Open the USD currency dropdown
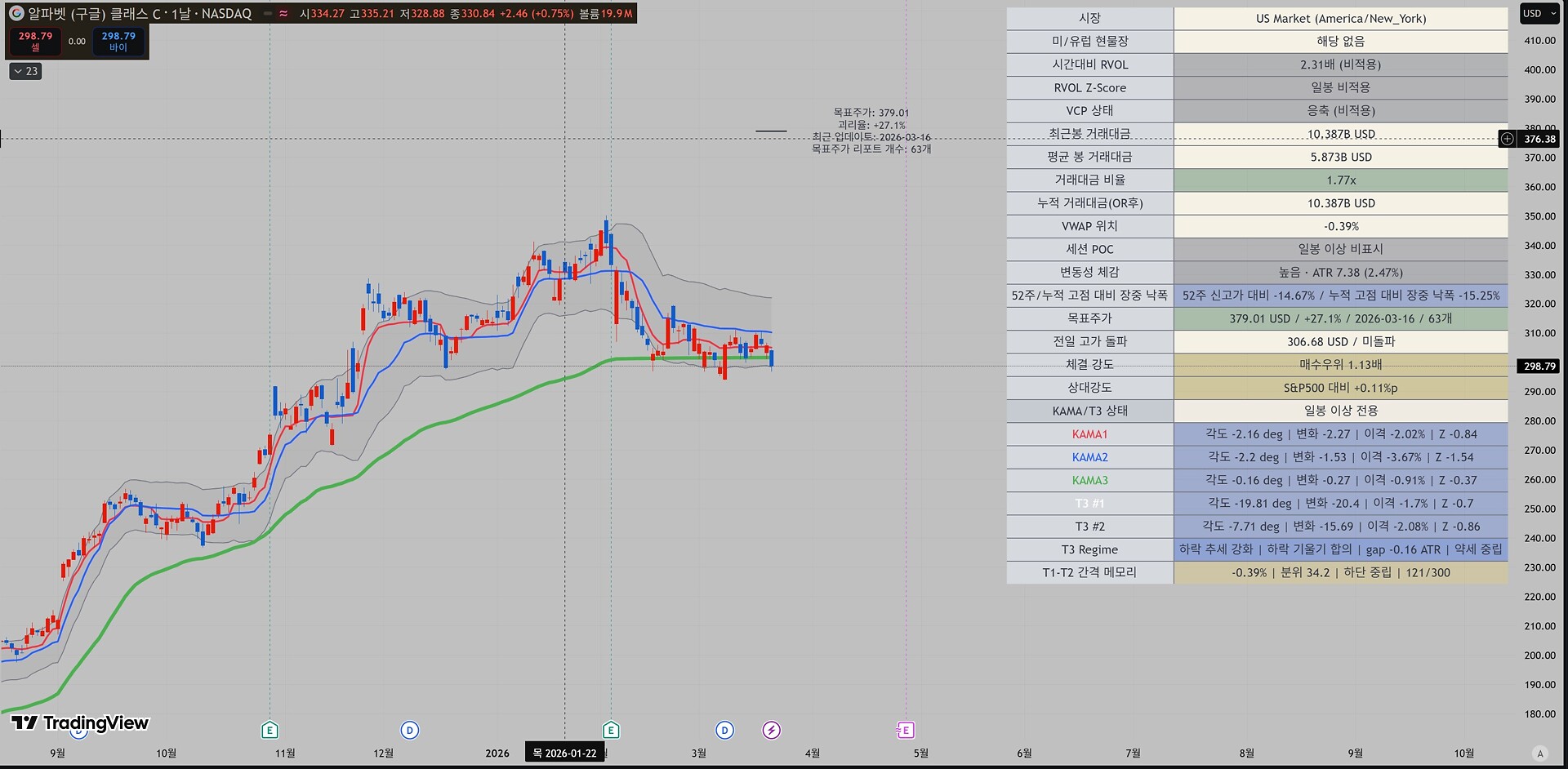Viewport: 1568px width, 769px height. tap(1539, 14)
